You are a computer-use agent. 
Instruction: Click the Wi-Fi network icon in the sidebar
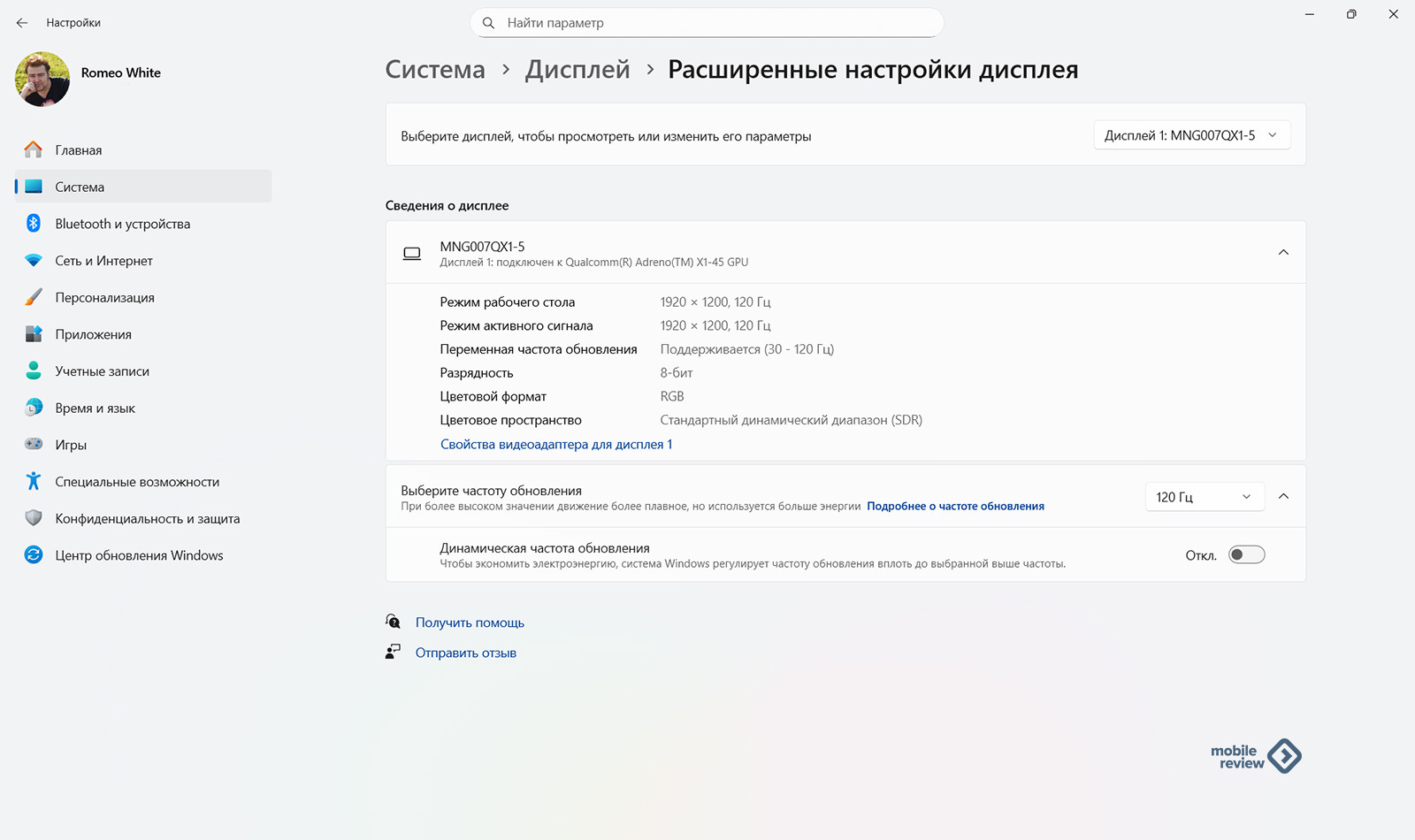(x=34, y=261)
